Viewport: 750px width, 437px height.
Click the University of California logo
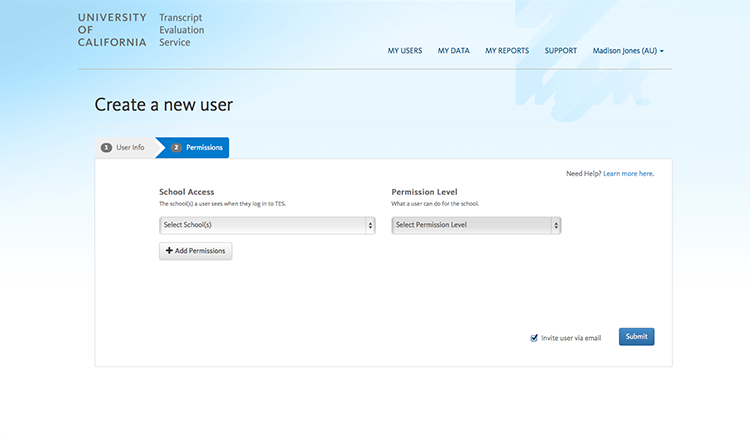[x=112, y=30]
